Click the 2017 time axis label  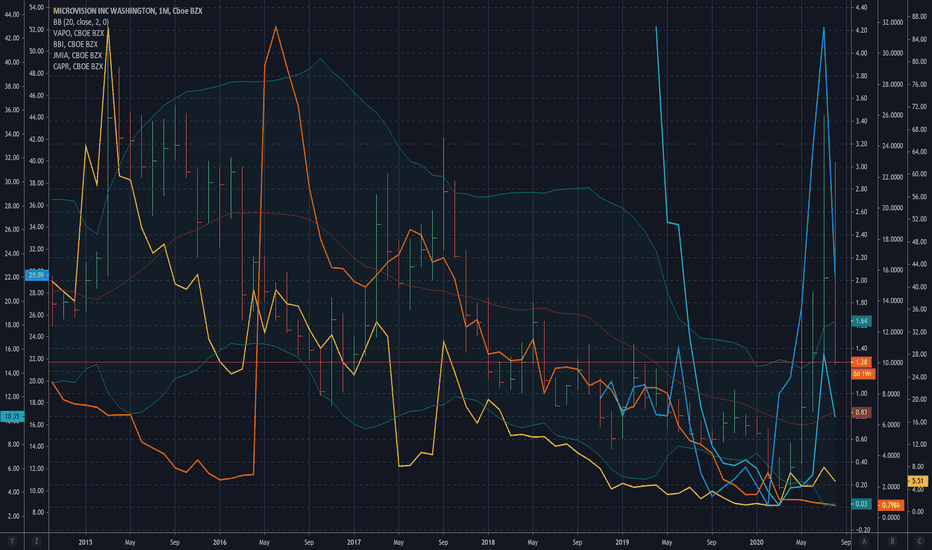click(x=354, y=542)
